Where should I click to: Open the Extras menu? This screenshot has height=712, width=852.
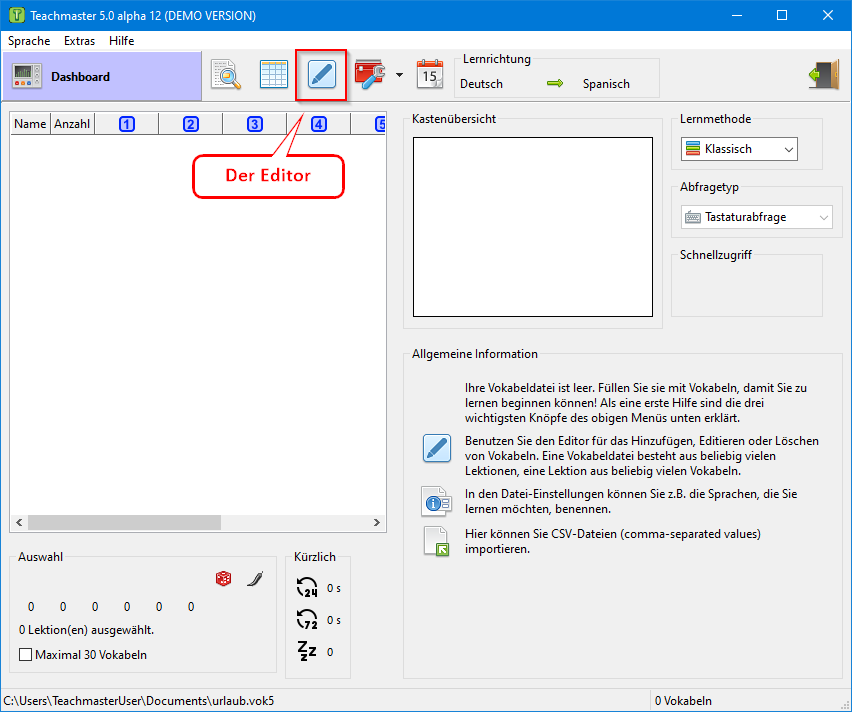(79, 41)
